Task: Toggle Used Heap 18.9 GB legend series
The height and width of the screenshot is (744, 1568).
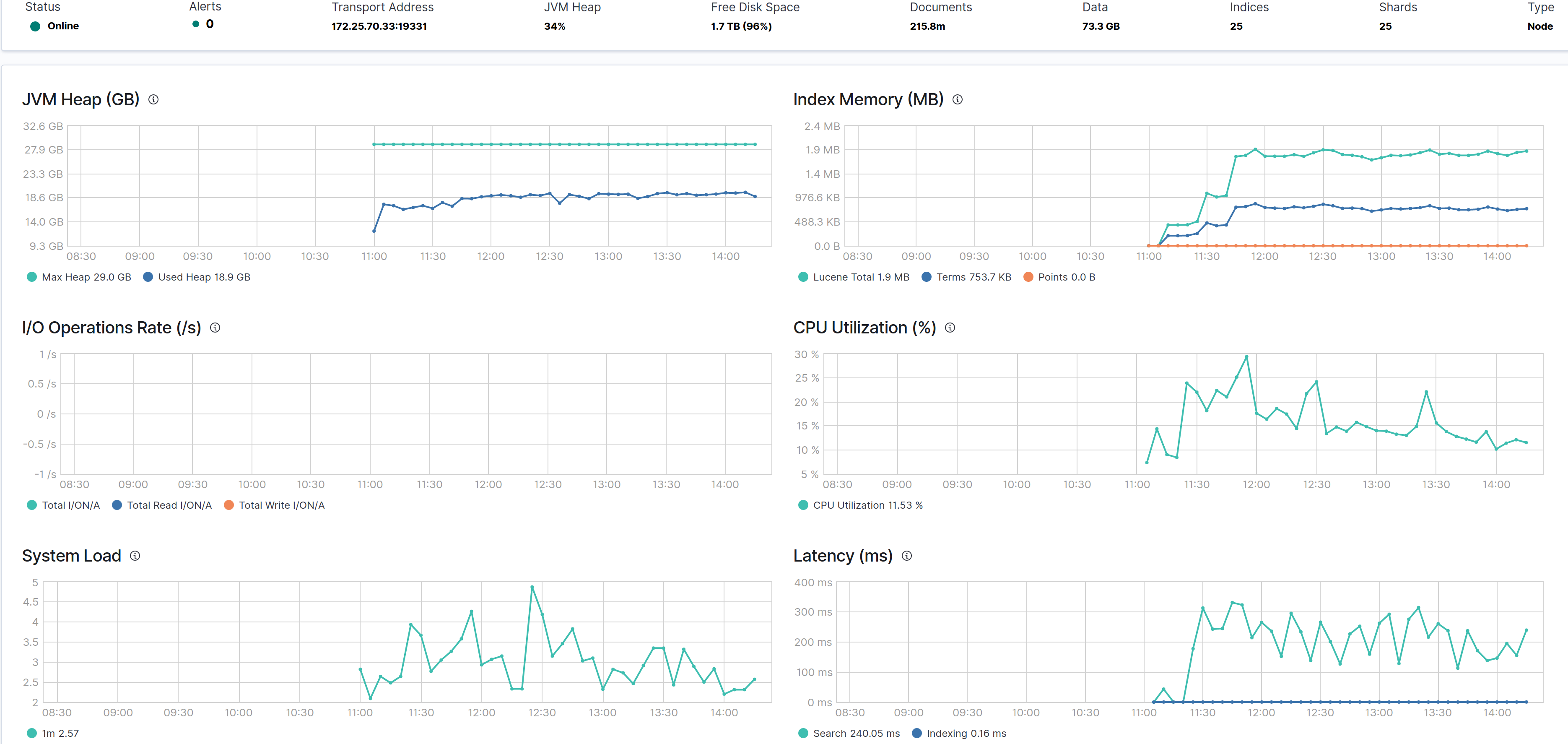Action: [197, 277]
